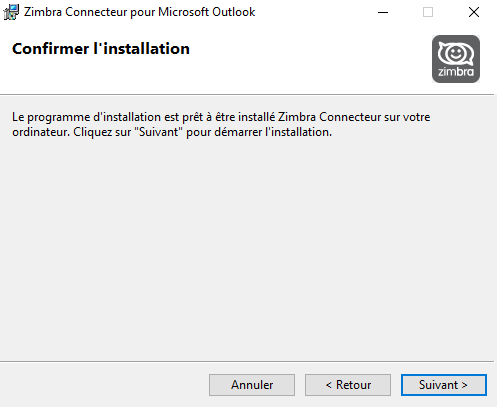Select the heading Confirmer l'installation
Viewport: 497px width, 407px height.
pos(101,49)
